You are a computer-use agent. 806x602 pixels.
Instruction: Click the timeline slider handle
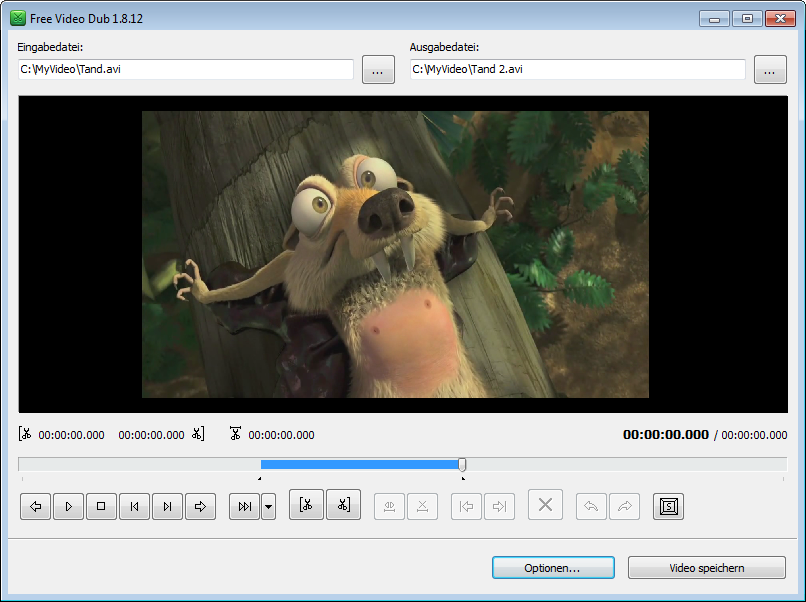pyautogui.click(x=462, y=464)
